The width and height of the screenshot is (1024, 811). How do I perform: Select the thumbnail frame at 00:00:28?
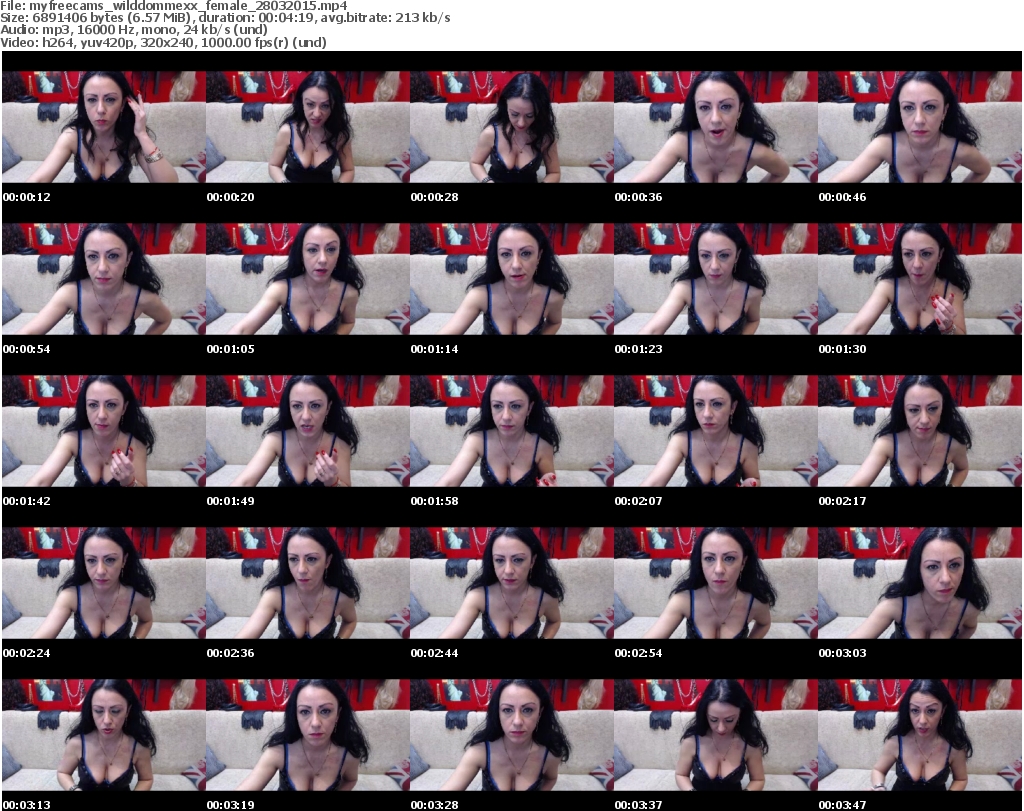pyautogui.click(x=511, y=127)
